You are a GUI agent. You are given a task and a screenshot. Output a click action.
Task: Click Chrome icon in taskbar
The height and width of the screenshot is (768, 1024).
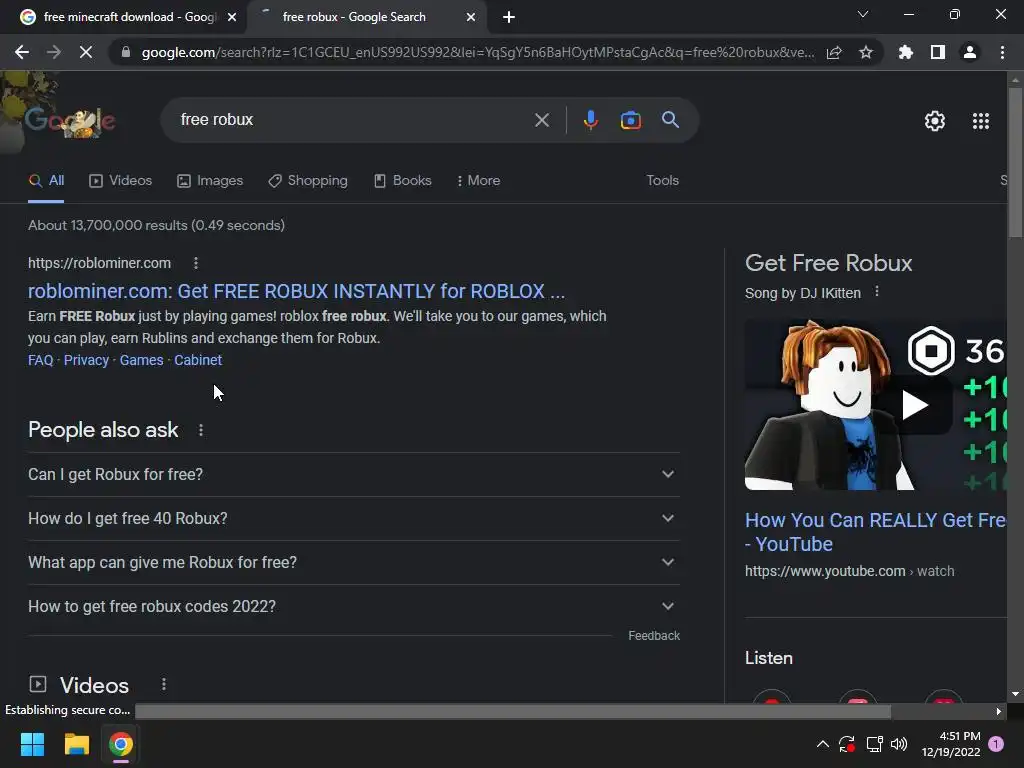pyautogui.click(x=121, y=744)
